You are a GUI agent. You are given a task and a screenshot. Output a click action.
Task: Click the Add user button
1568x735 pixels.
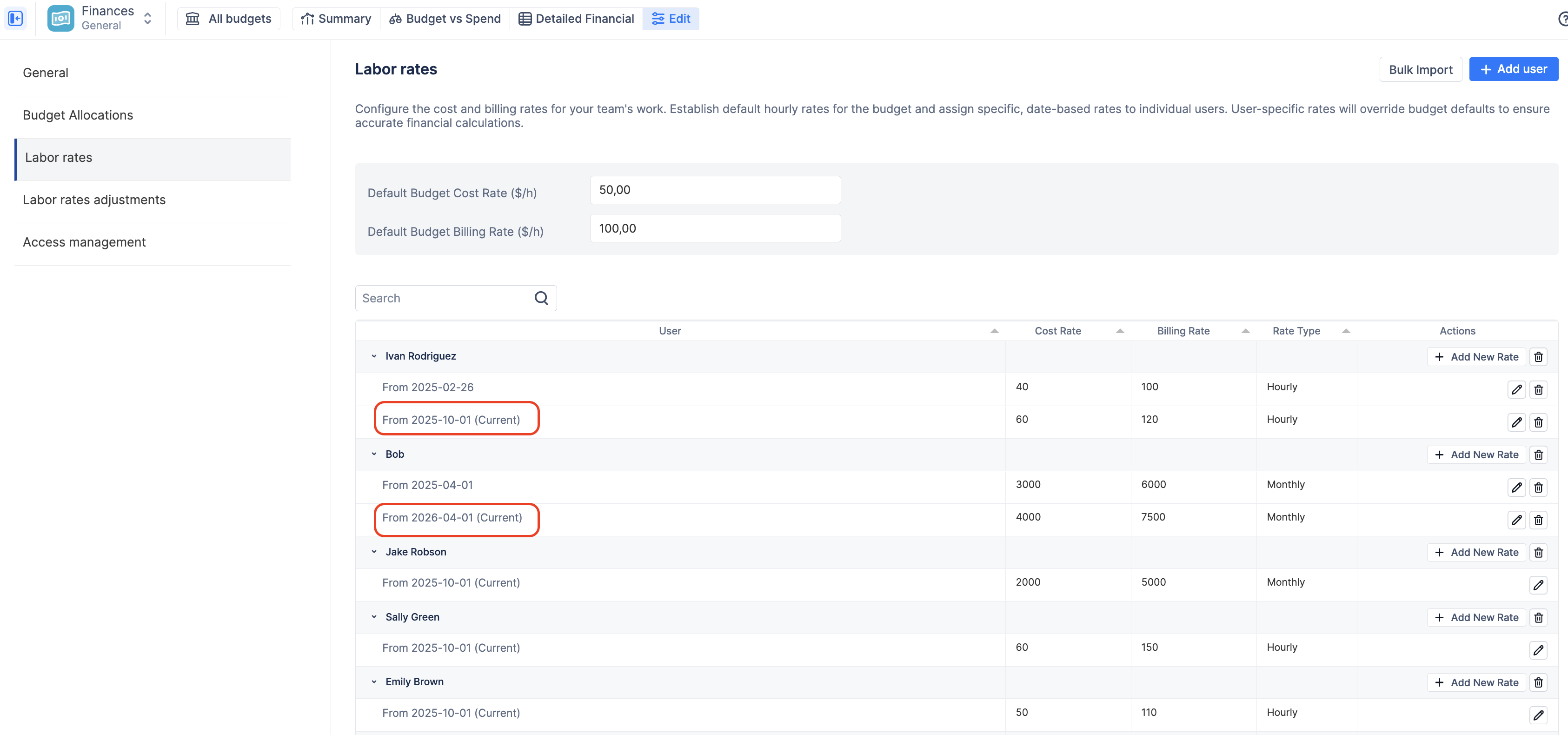1513,69
